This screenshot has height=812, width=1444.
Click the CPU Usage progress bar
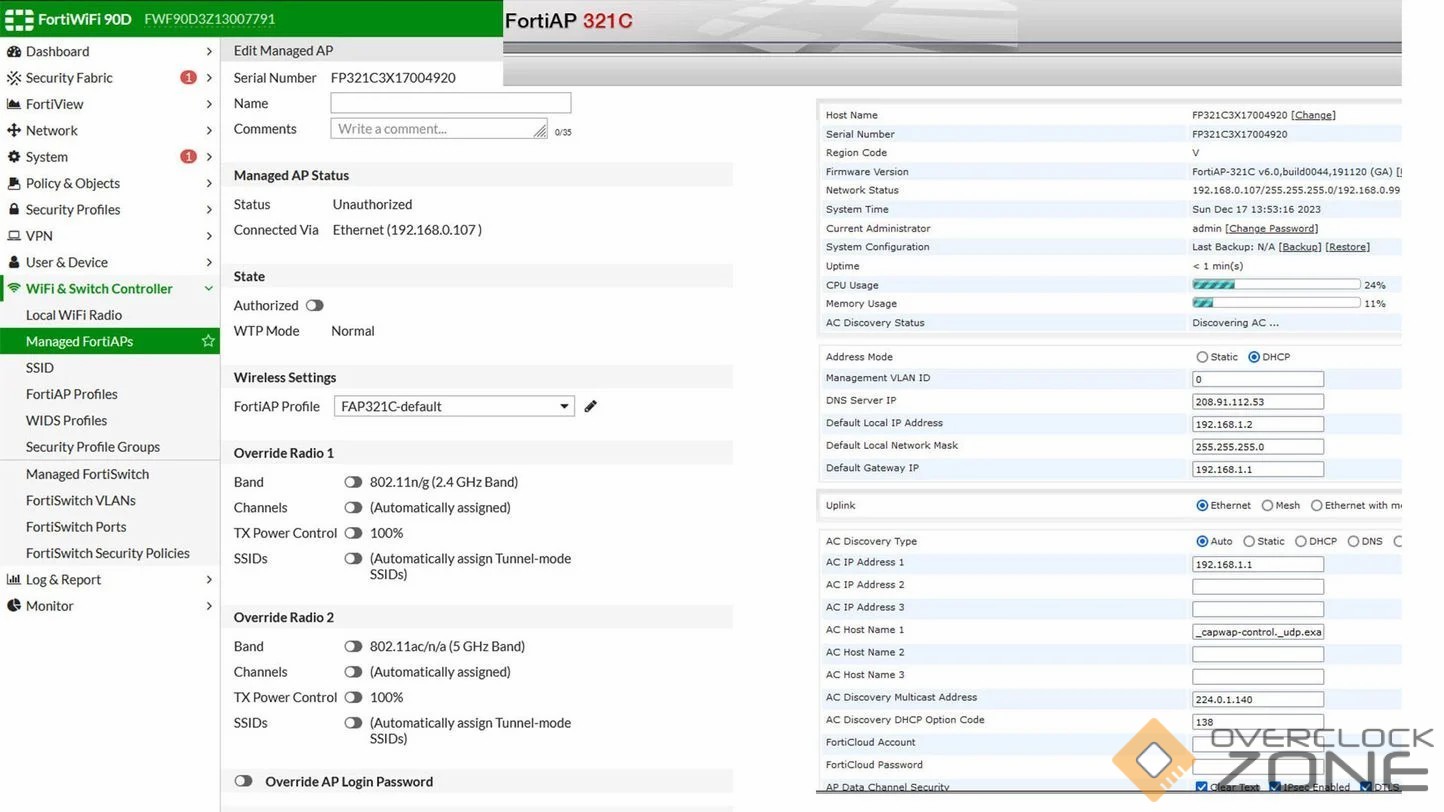(x=1276, y=285)
